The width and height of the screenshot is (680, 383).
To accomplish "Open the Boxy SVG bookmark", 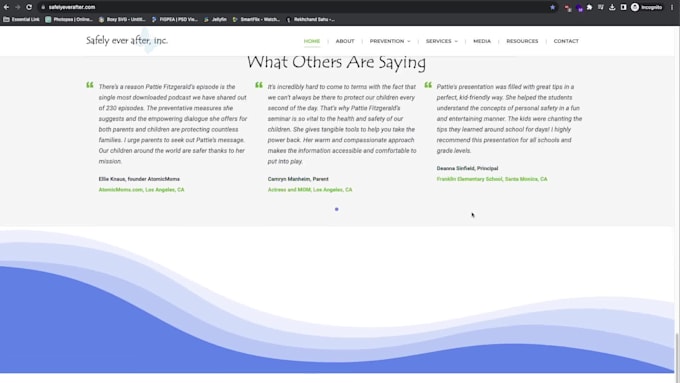I will coord(122,20).
